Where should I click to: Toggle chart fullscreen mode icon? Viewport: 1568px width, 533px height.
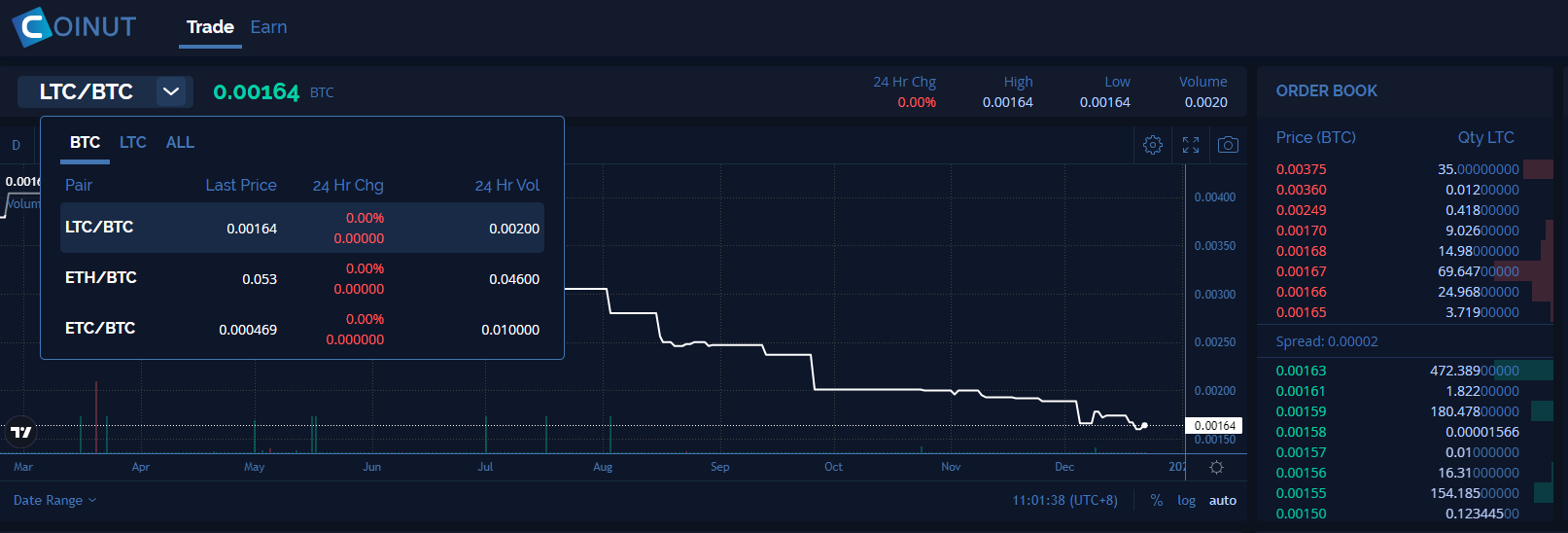[x=1191, y=145]
